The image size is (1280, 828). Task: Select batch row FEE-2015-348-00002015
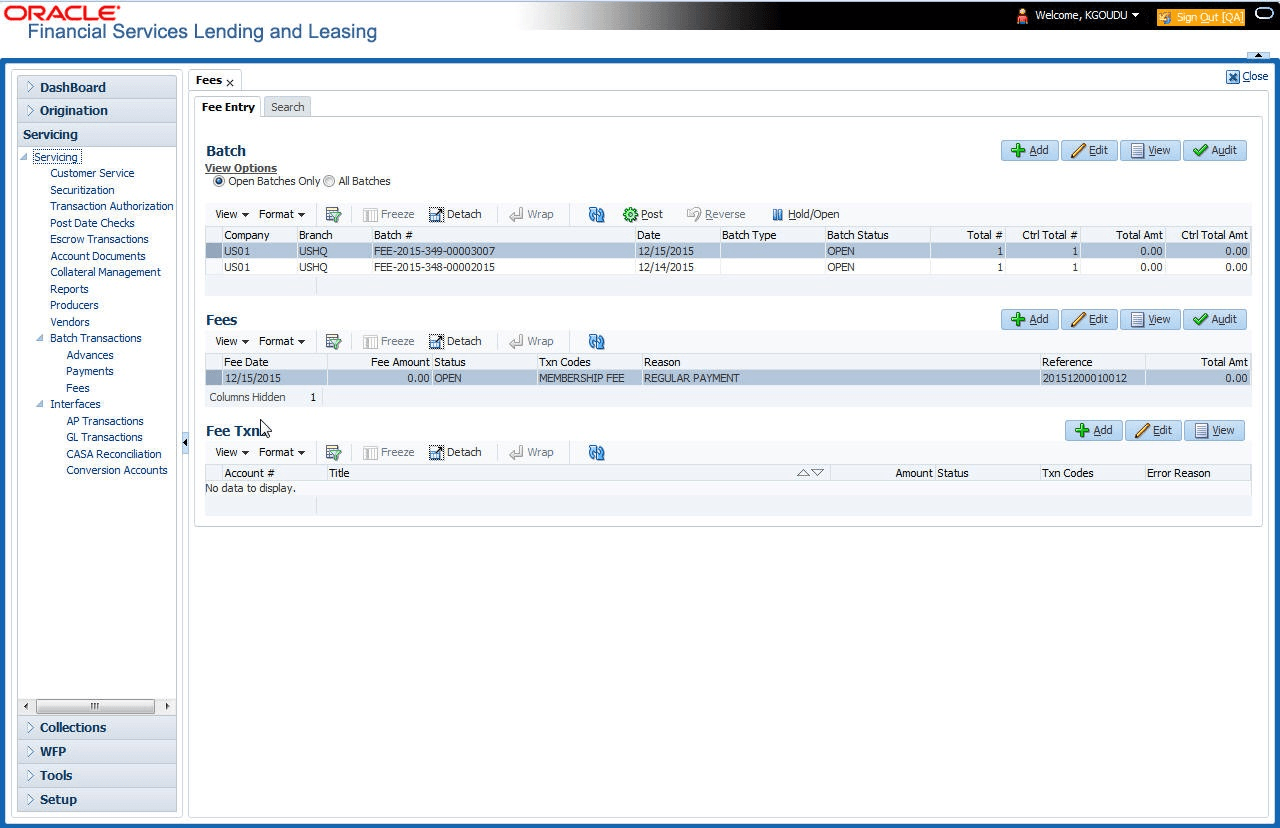(727, 267)
